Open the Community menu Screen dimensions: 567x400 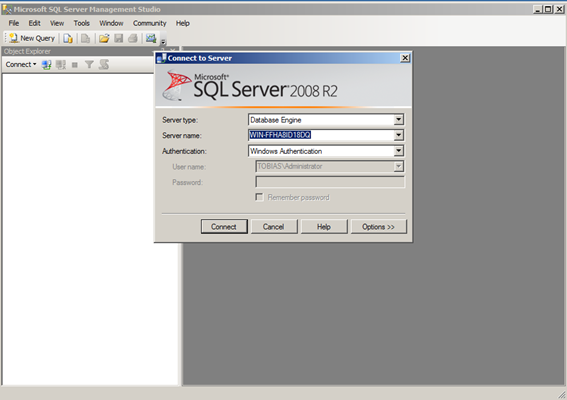[x=149, y=23]
